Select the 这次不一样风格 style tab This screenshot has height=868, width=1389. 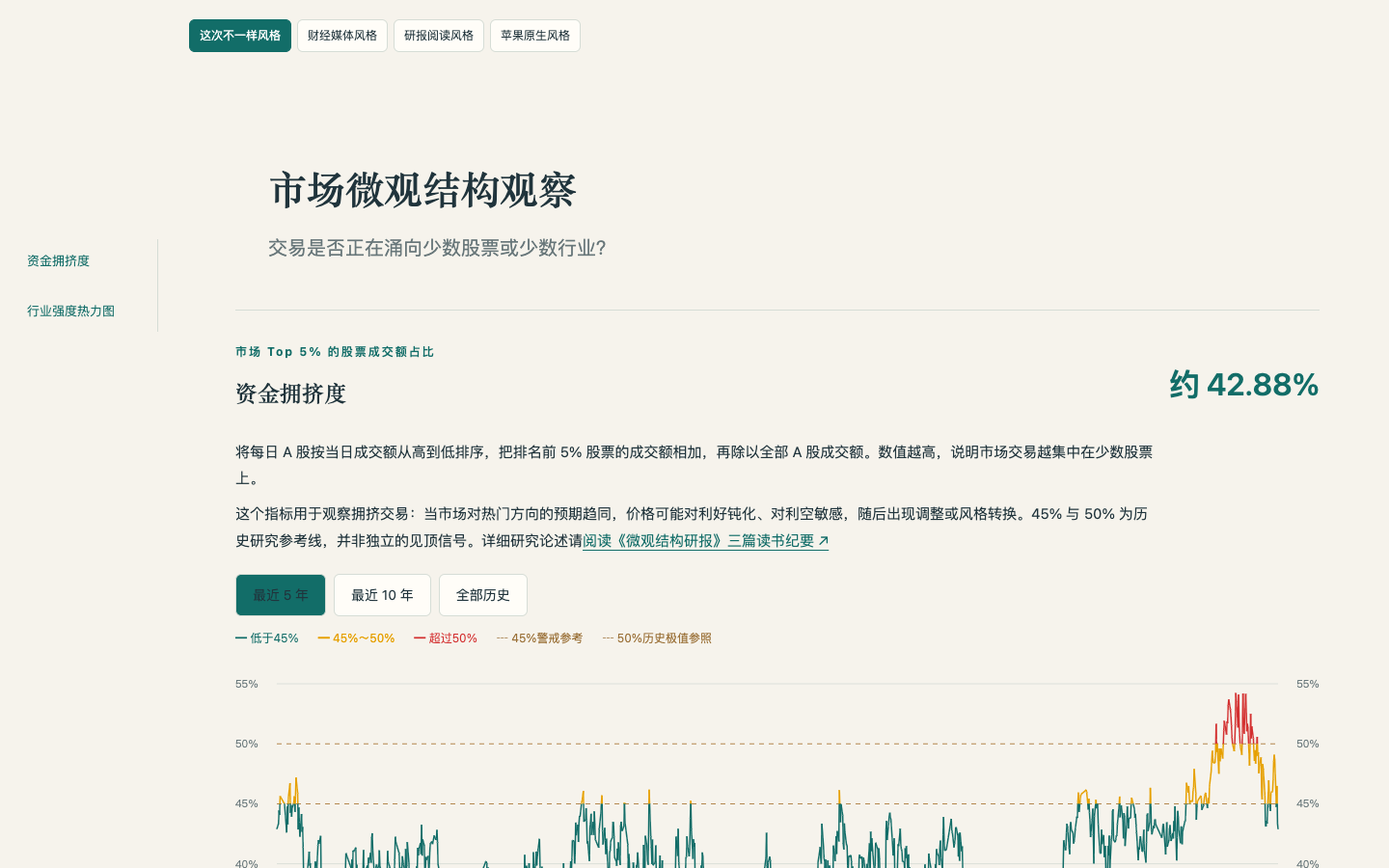(240, 36)
